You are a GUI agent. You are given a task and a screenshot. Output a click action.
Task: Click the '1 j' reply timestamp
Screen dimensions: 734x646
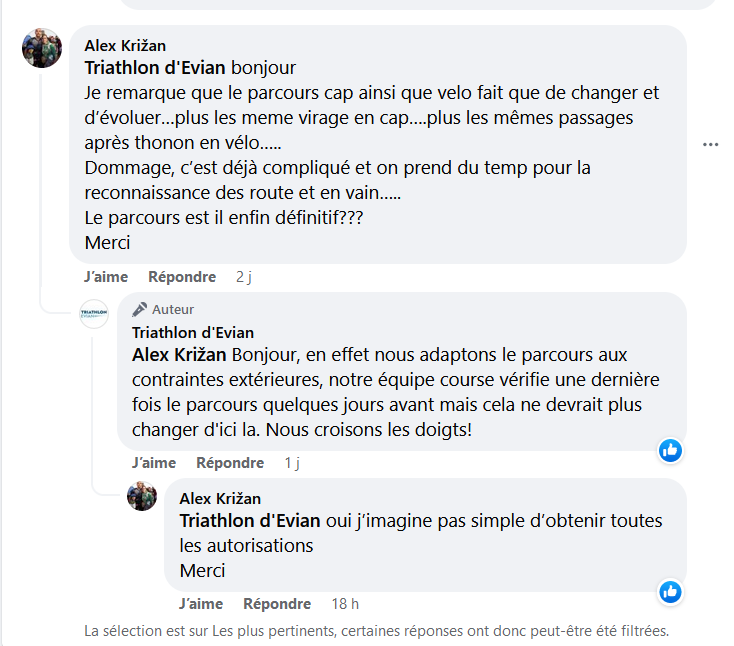click(x=292, y=463)
